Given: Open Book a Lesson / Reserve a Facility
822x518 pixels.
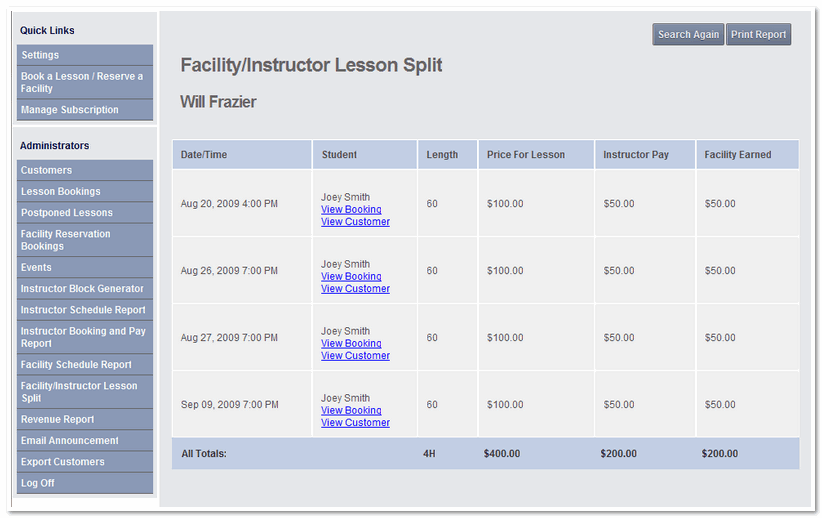Looking at the screenshot, I should (85, 82).
